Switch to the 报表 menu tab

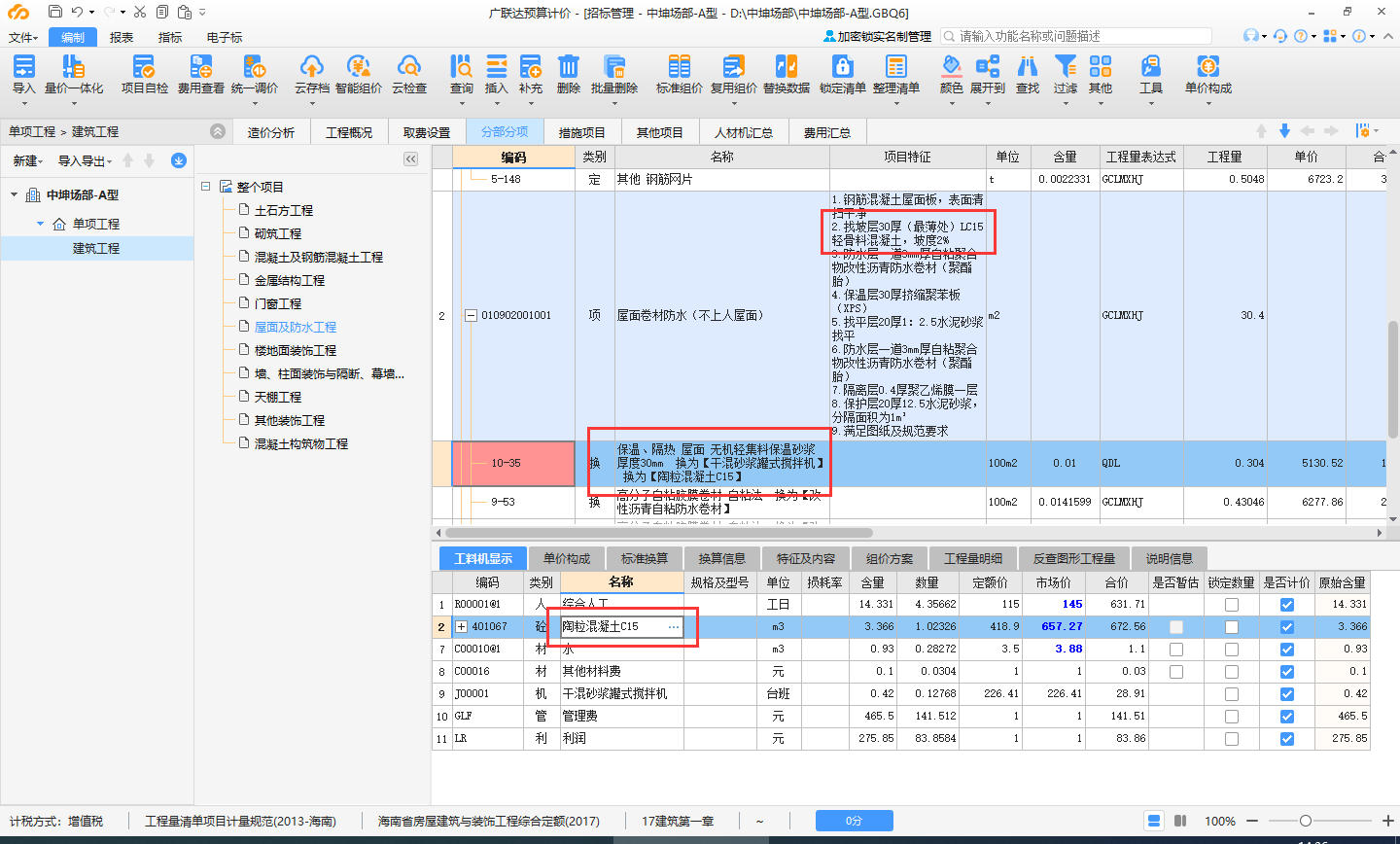click(122, 37)
